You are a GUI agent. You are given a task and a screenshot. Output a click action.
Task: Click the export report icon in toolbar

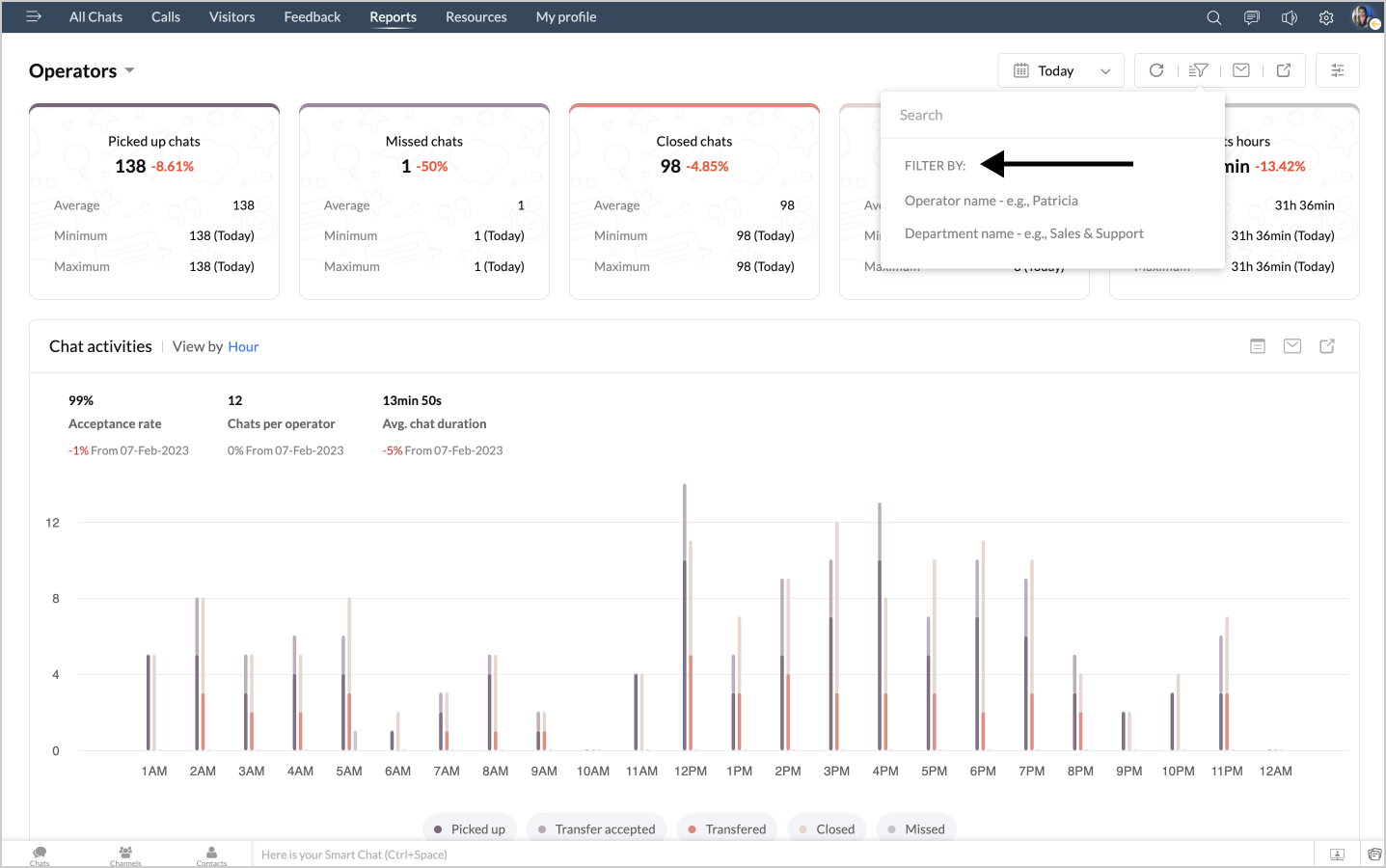pos(1284,70)
